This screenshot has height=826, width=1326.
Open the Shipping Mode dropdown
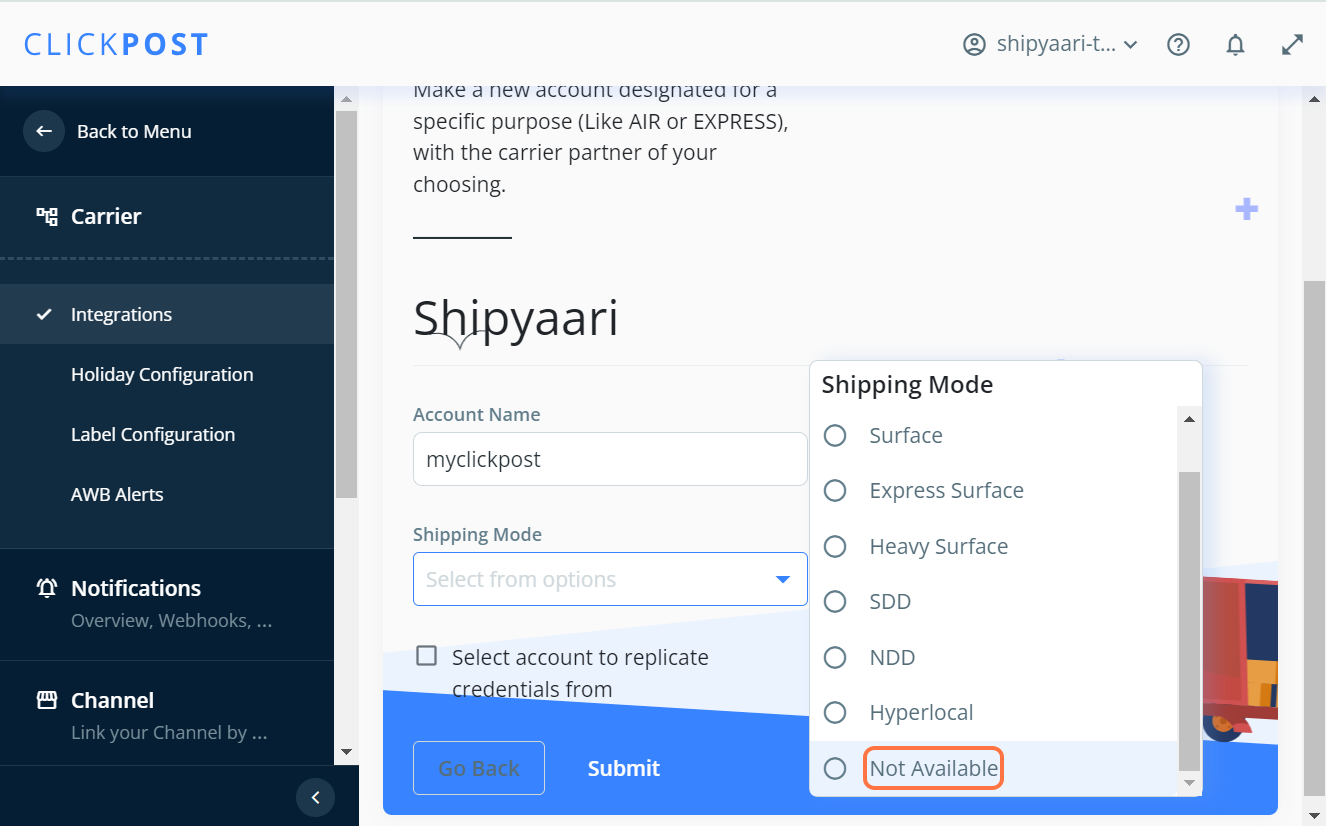(x=610, y=579)
